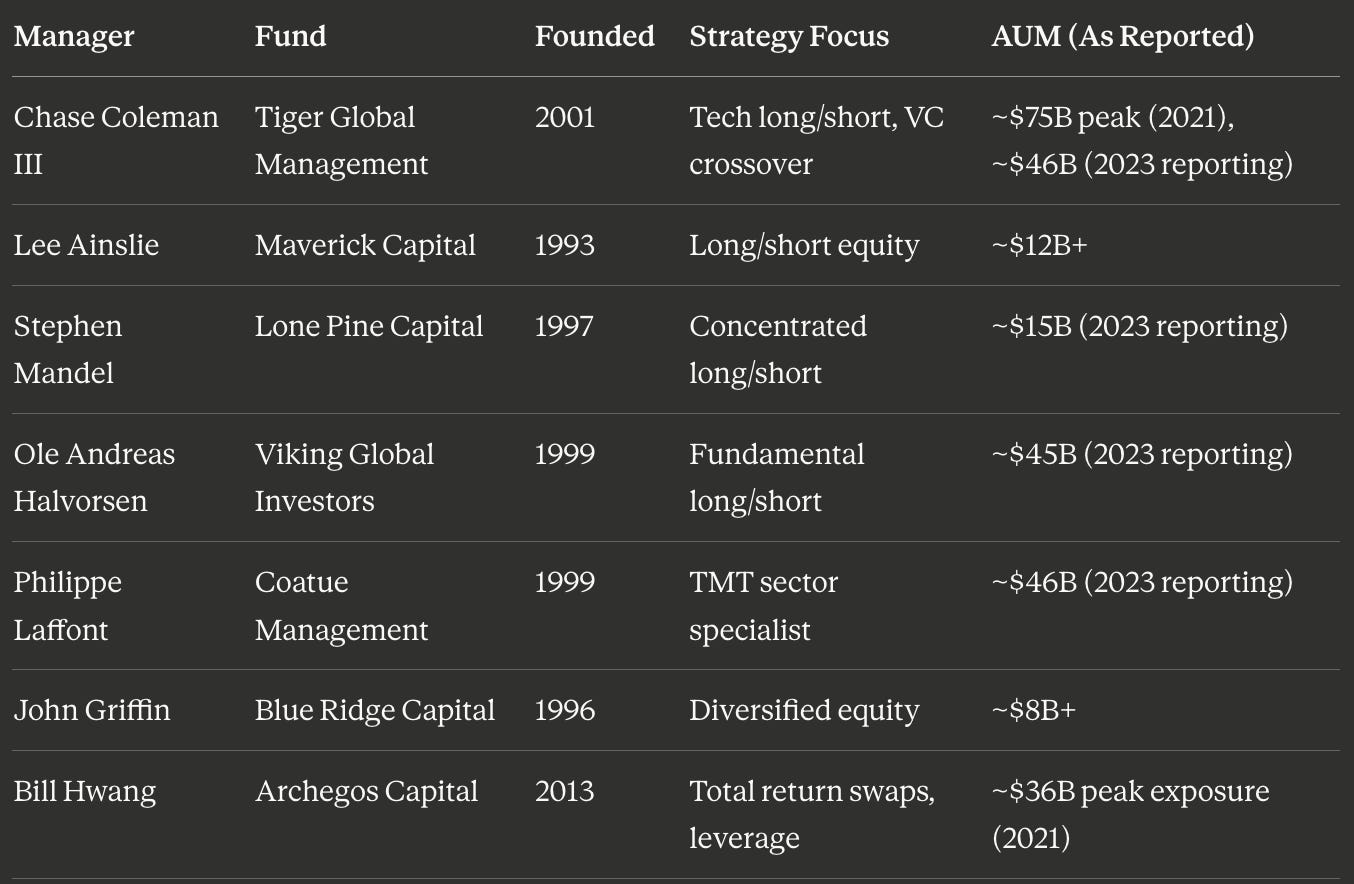Viewport: 1354px width, 884px height.
Task: Click the Stephen Mandel name cell
Action: coord(68,349)
